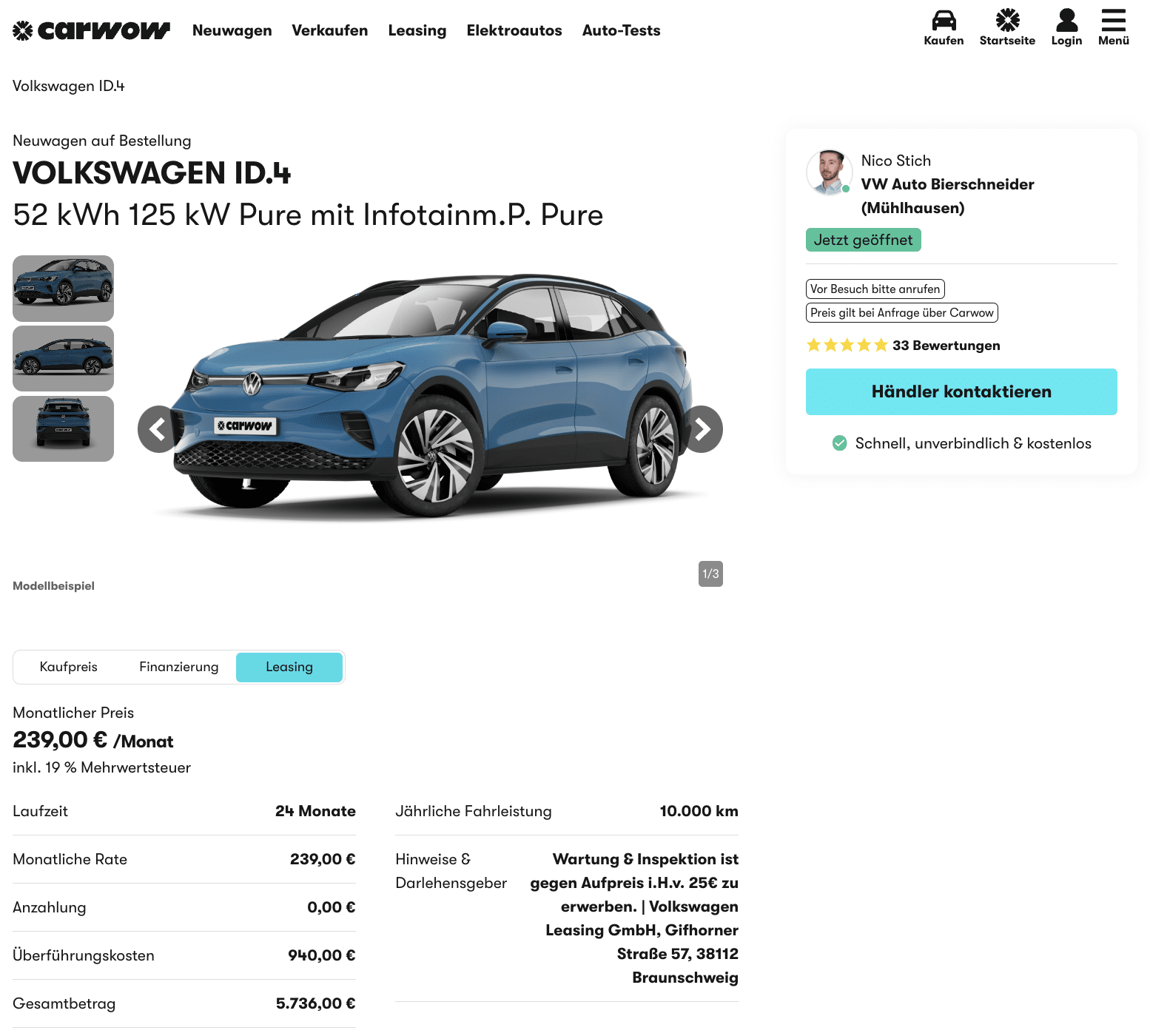Click Preis gilt bei Anfrage über Carwow tag
The height and width of the screenshot is (1036, 1150).
tap(901, 312)
